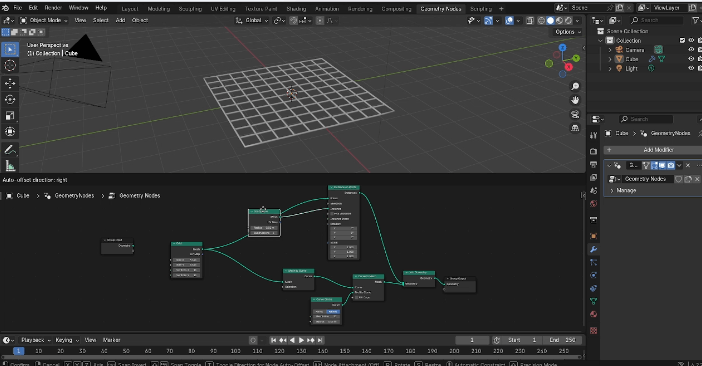This screenshot has width=702, height=366.
Task: Open the Render properties tab
Action: tap(594, 151)
